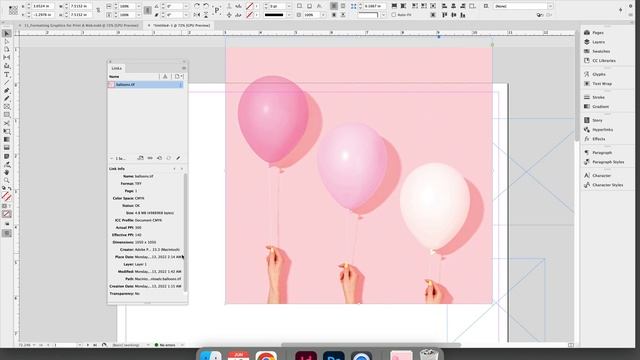Click the Link Info panel scrollbar
This screenshot has width=640, height=360.
(x=185, y=232)
